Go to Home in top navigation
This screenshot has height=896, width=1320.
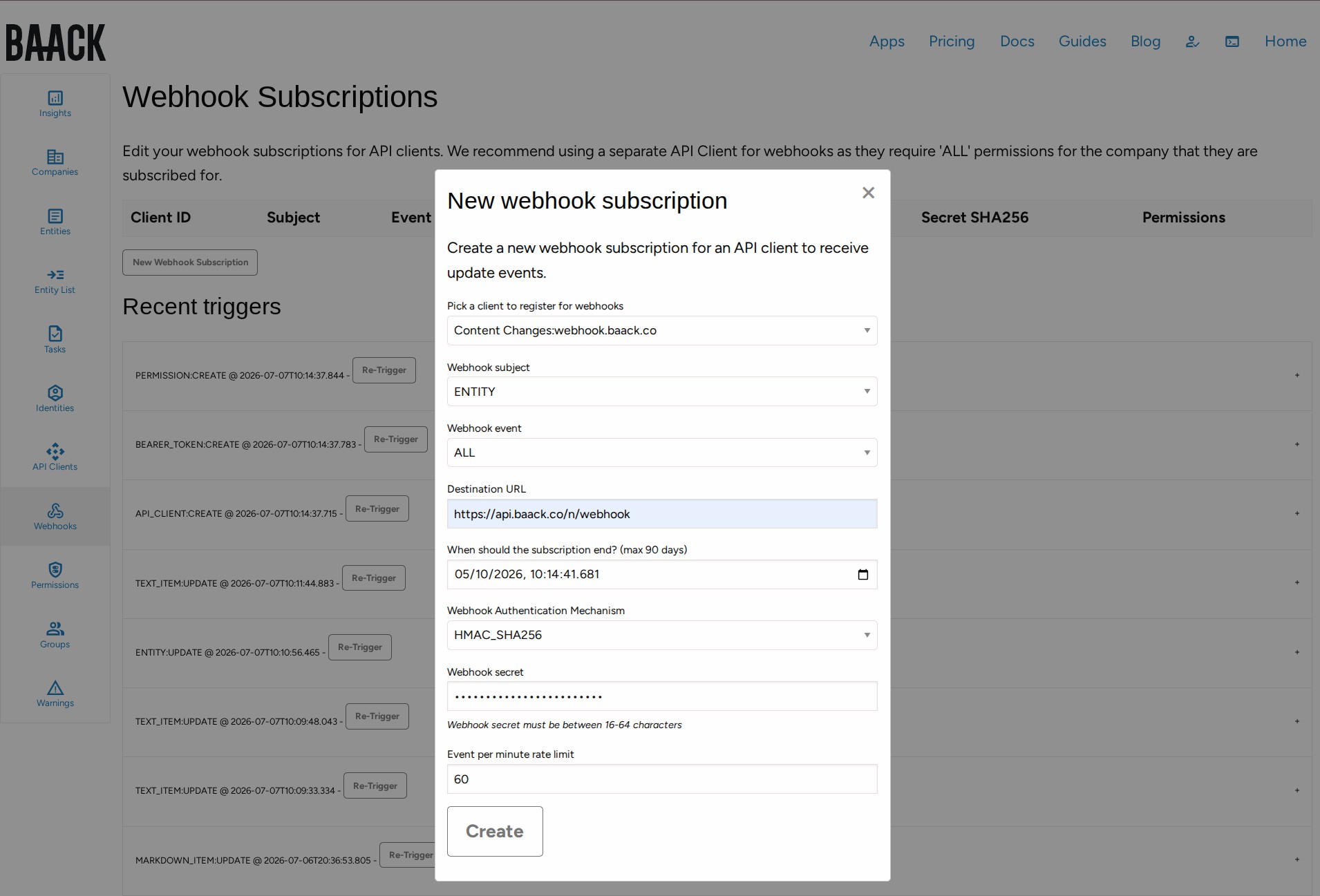point(1285,41)
